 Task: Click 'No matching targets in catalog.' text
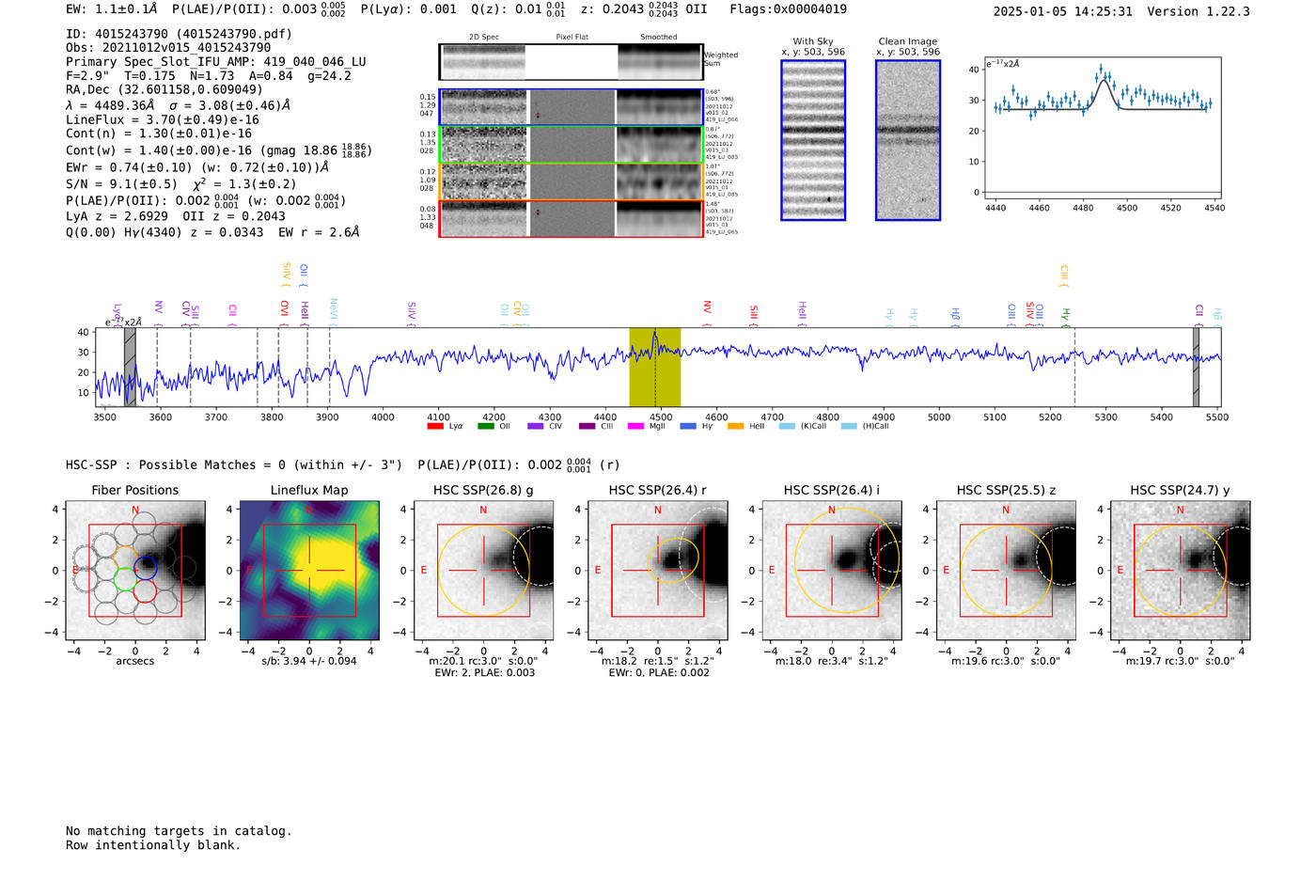point(179,831)
